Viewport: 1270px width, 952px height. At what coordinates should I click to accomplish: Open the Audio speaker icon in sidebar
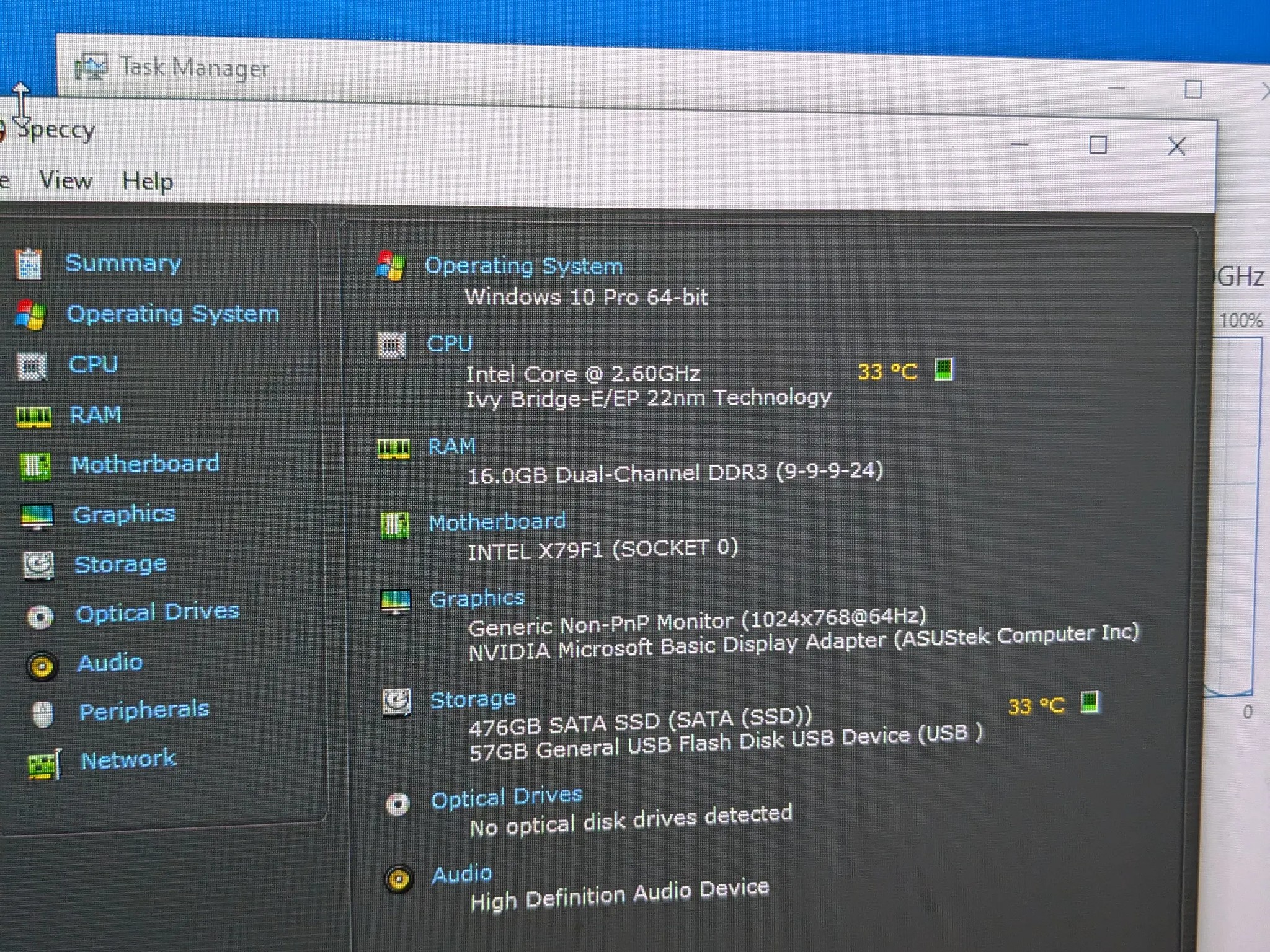[42, 667]
